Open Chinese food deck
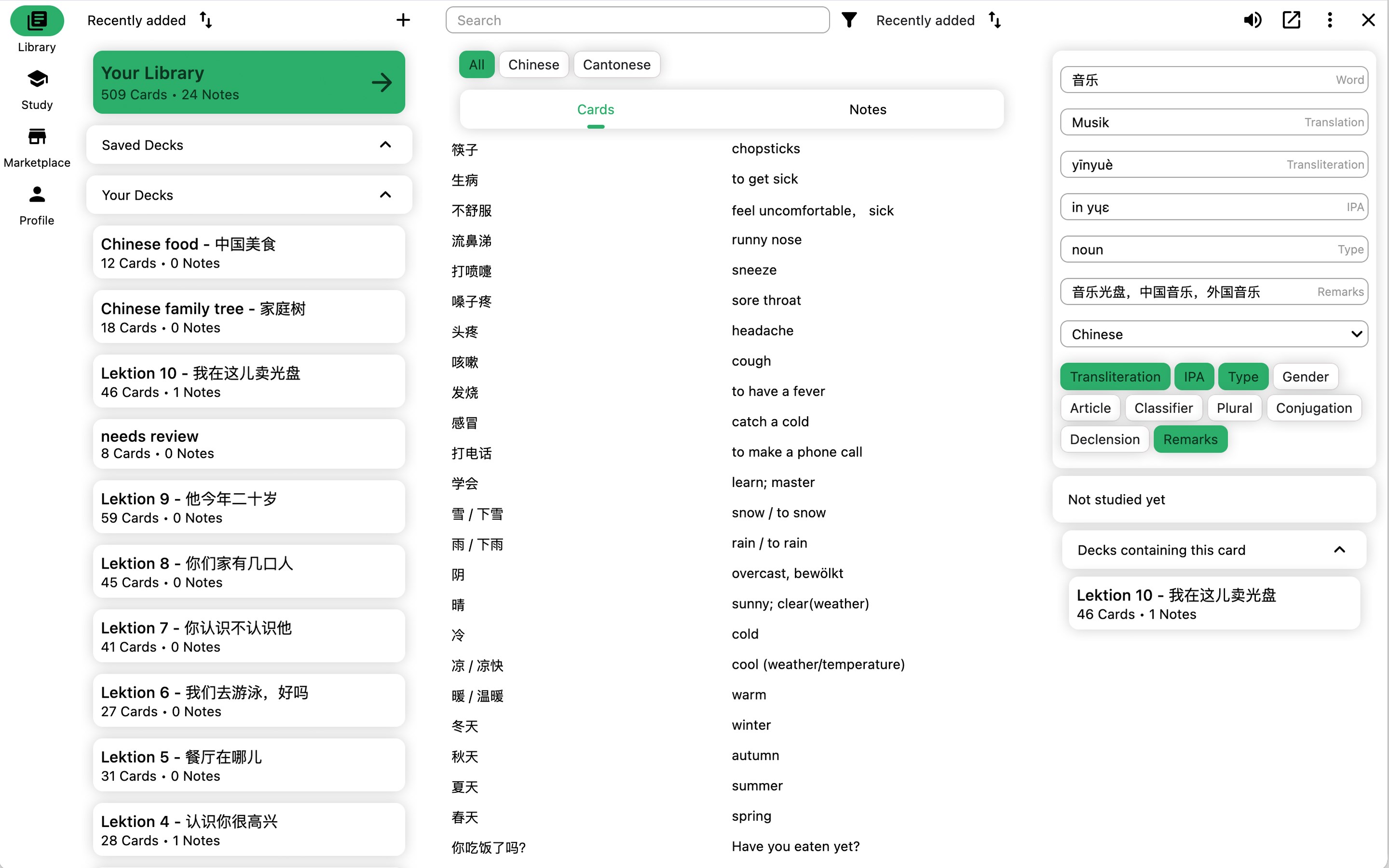The image size is (1389, 868). pos(249,252)
